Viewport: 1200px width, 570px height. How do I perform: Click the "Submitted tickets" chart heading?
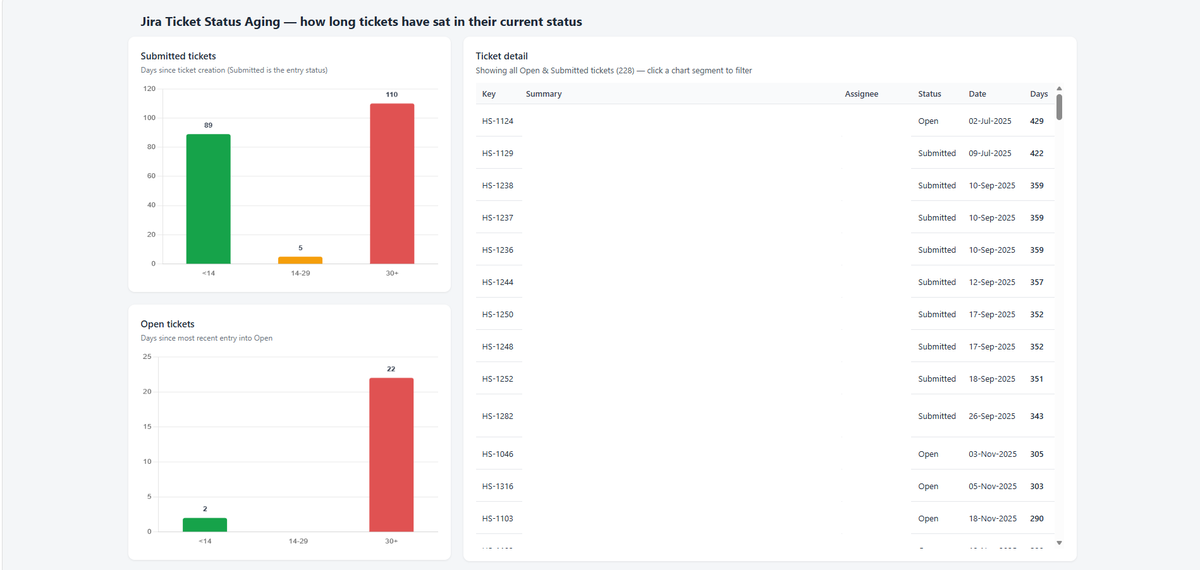coord(178,56)
